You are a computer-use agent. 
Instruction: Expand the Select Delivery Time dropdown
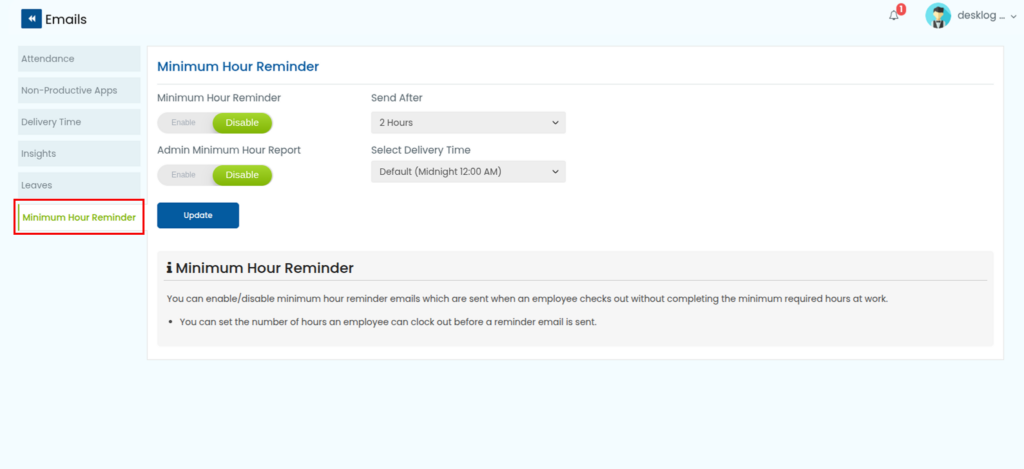(468, 172)
